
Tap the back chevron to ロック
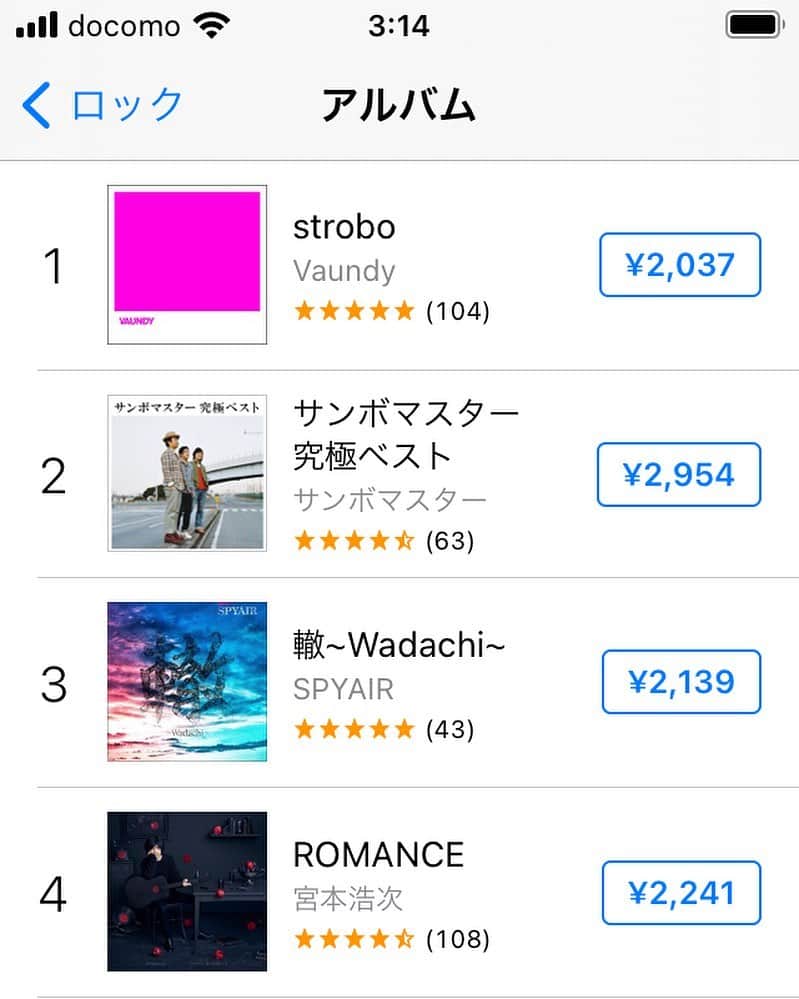36,105
